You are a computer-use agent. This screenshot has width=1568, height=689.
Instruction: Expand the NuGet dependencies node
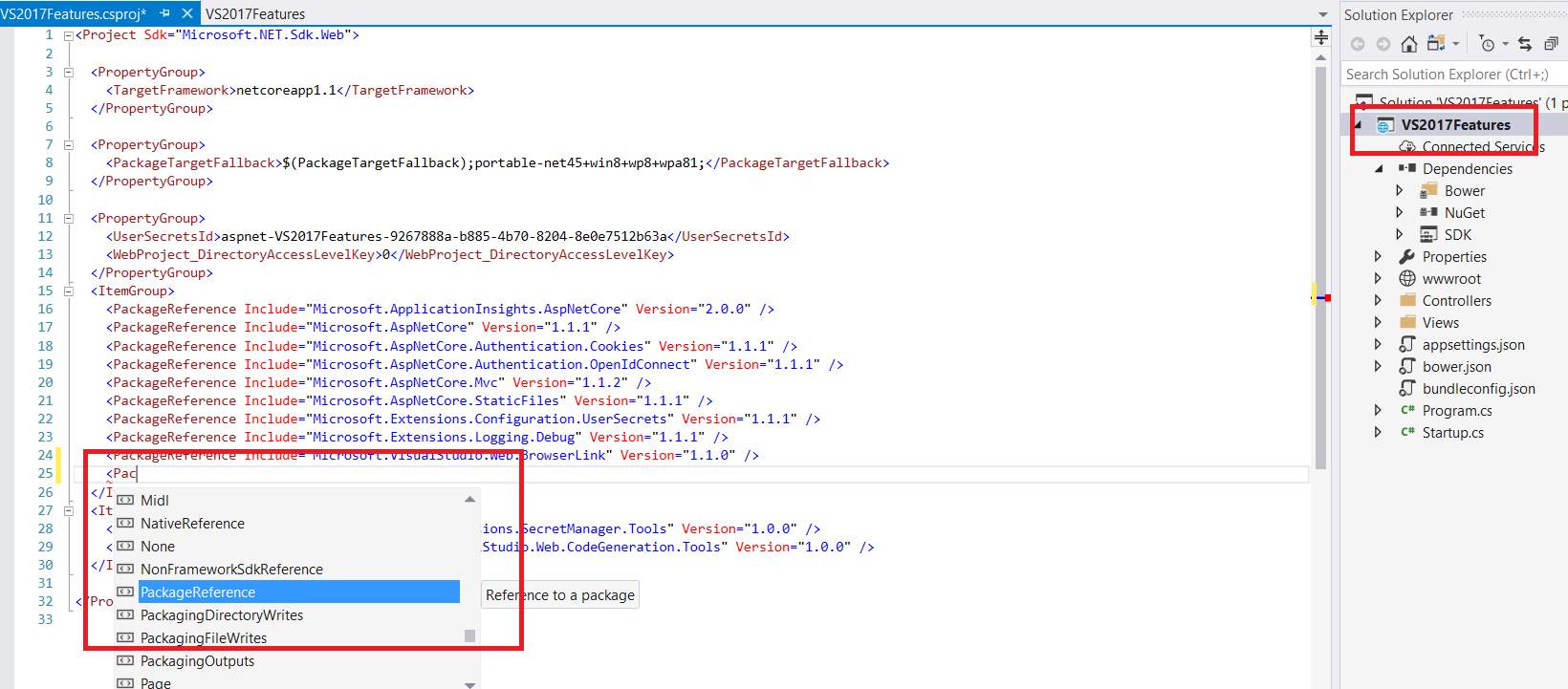(x=1400, y=213)
